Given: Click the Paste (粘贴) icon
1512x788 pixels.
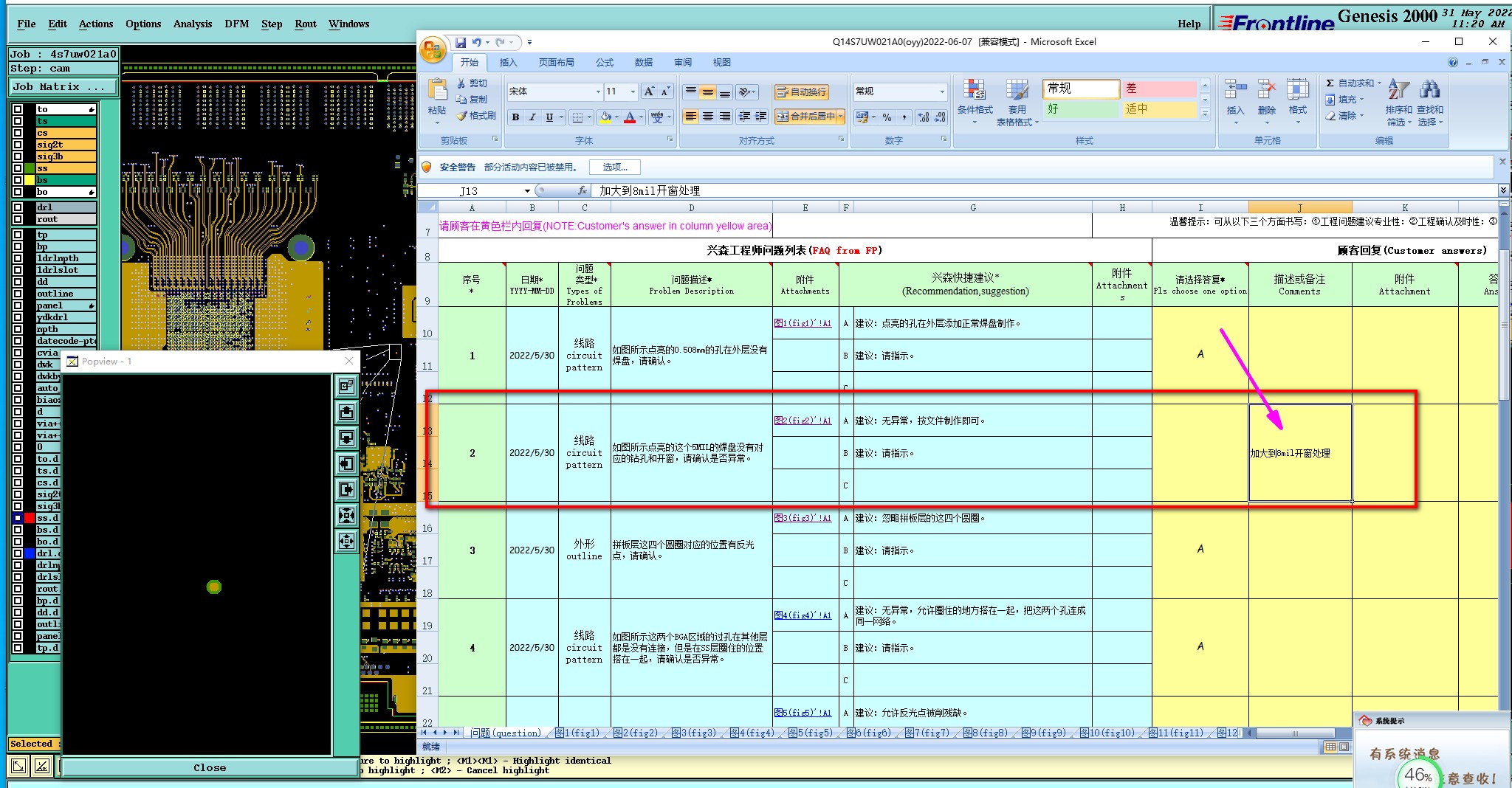Looking at the screenshot, I should coord(437,90).
